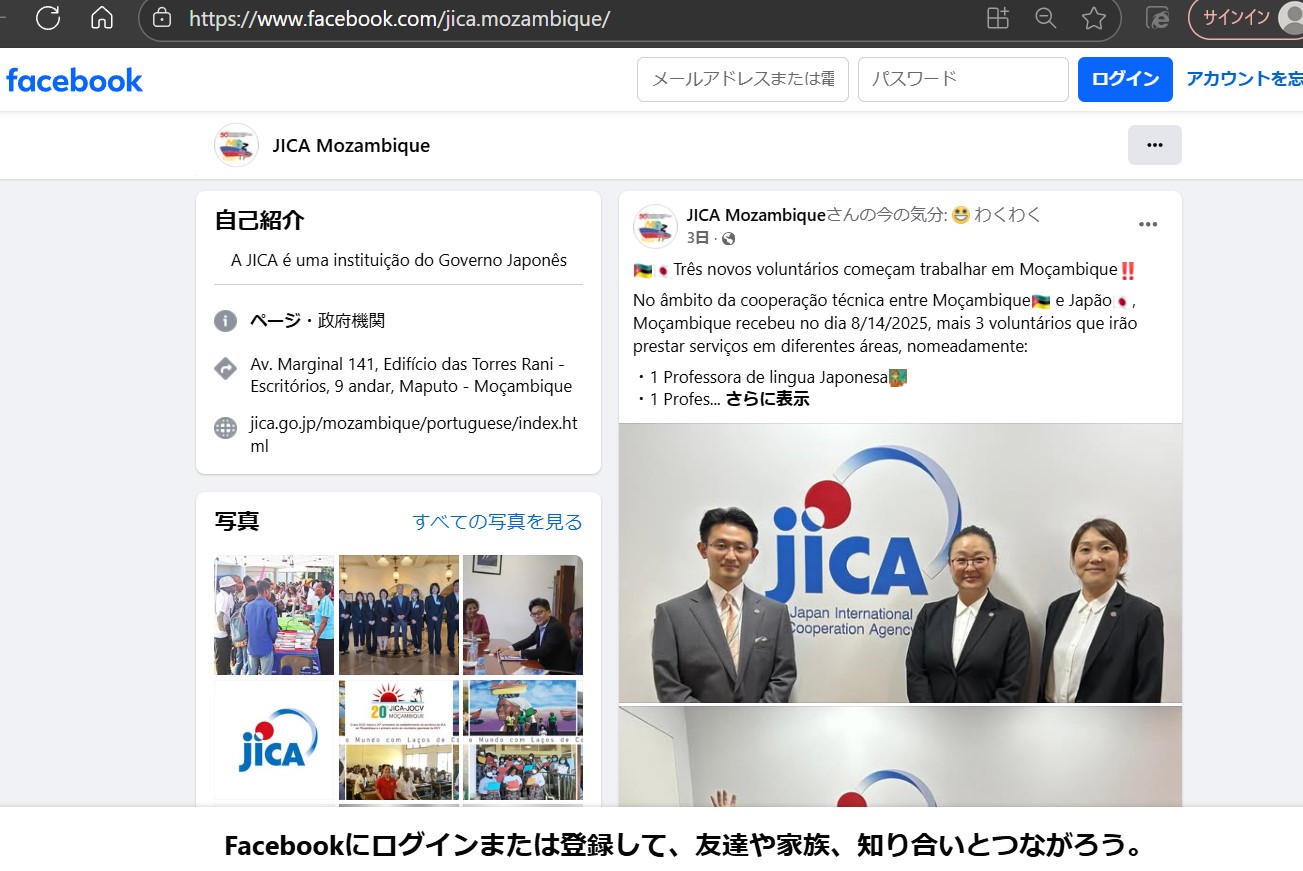Open JICA Mozambique header profile picture
Image resolution: width=1303 pixels, height=871 pixels.
[236, 145]
